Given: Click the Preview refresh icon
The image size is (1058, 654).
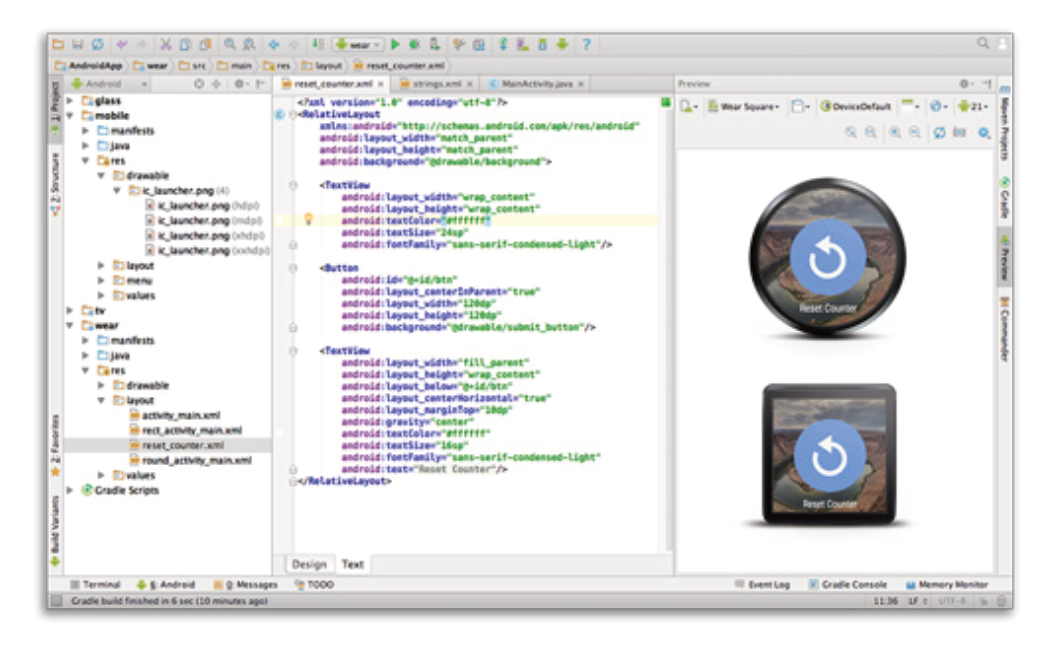Looking at the screenshot, I should 939,132.
